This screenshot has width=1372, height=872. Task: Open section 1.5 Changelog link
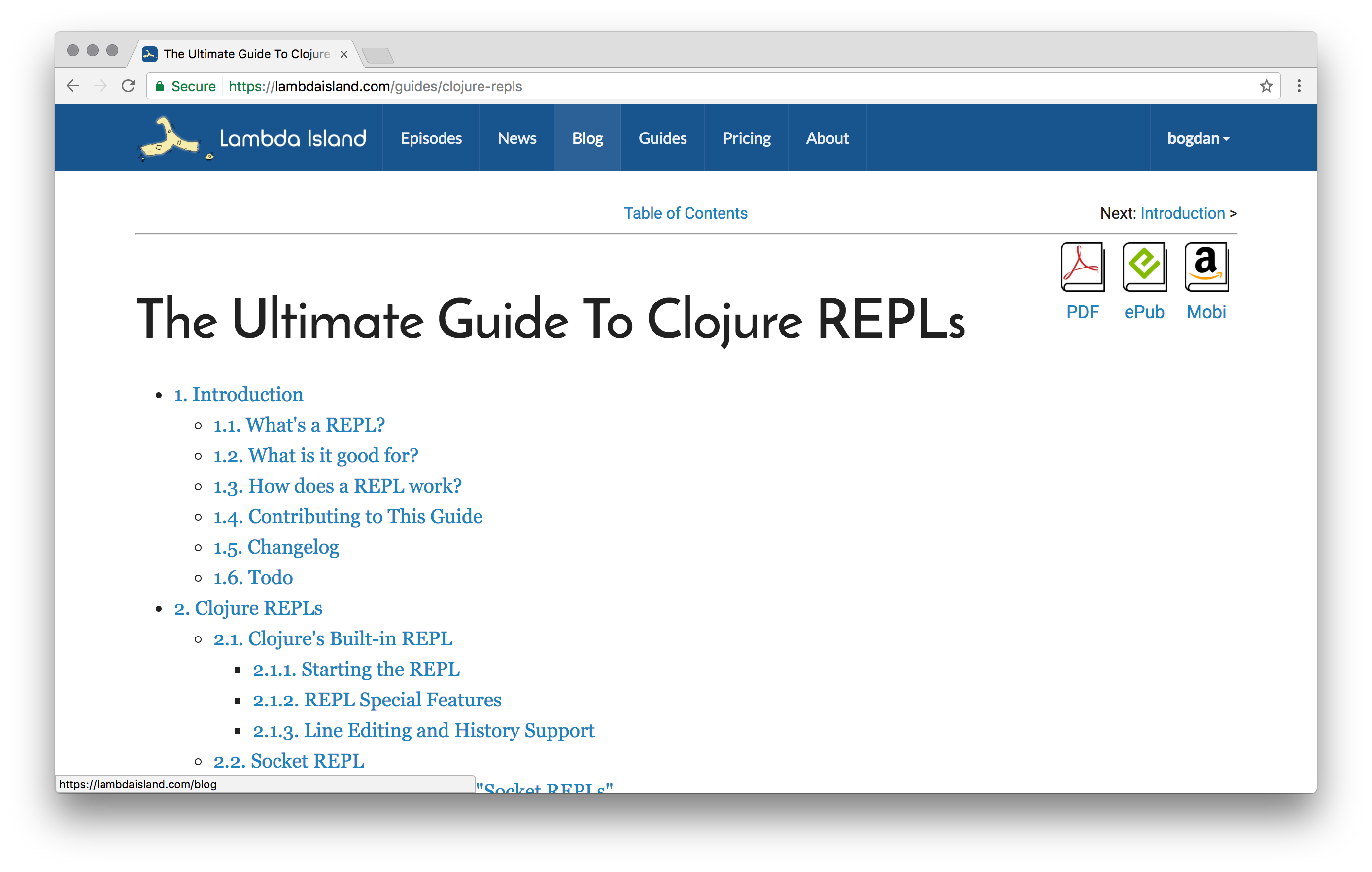[276, 547]
